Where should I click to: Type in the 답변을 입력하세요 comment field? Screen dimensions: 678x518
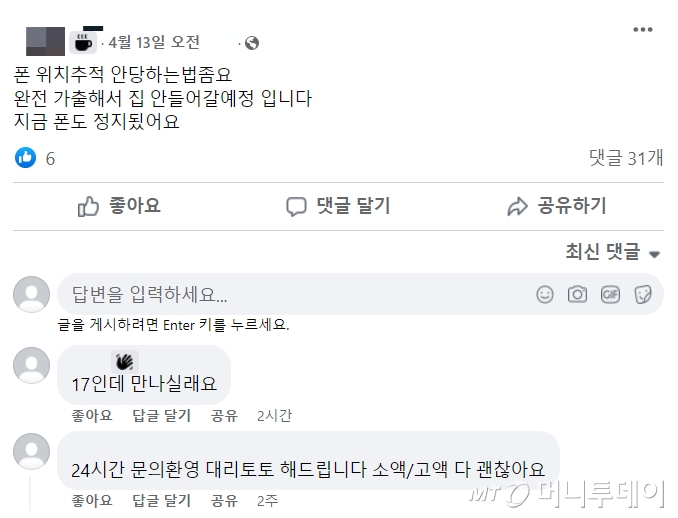(290, 295)
